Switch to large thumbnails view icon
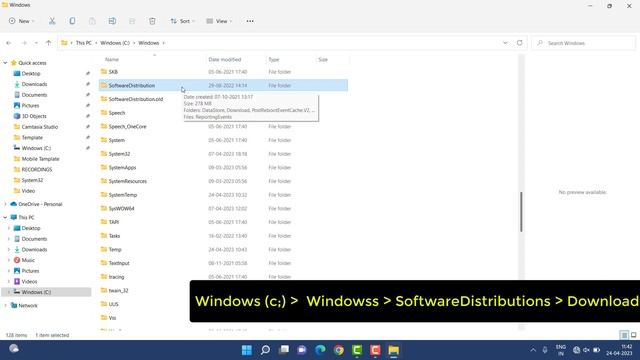The height and width of the screenshot is (360, 640). click(x=633, y=335)
